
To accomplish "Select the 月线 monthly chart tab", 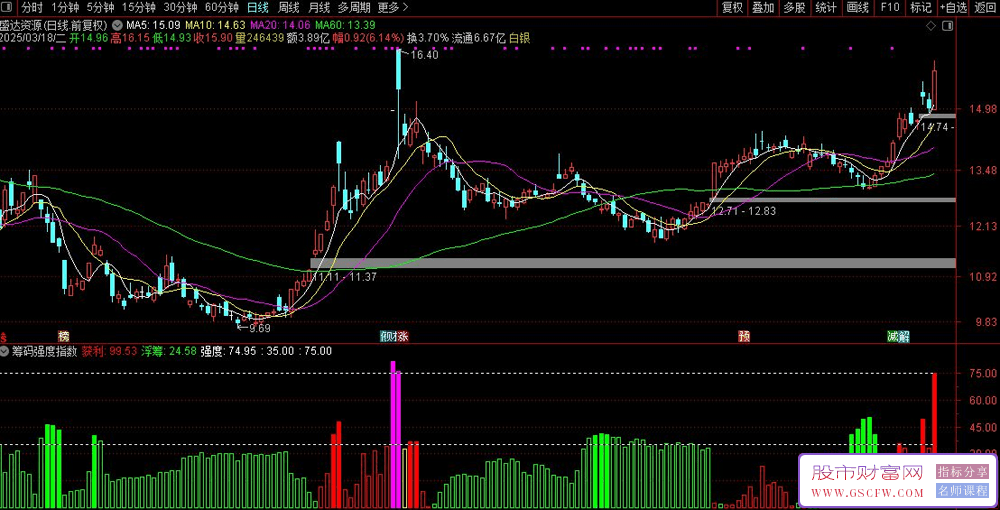I will 319,8.
